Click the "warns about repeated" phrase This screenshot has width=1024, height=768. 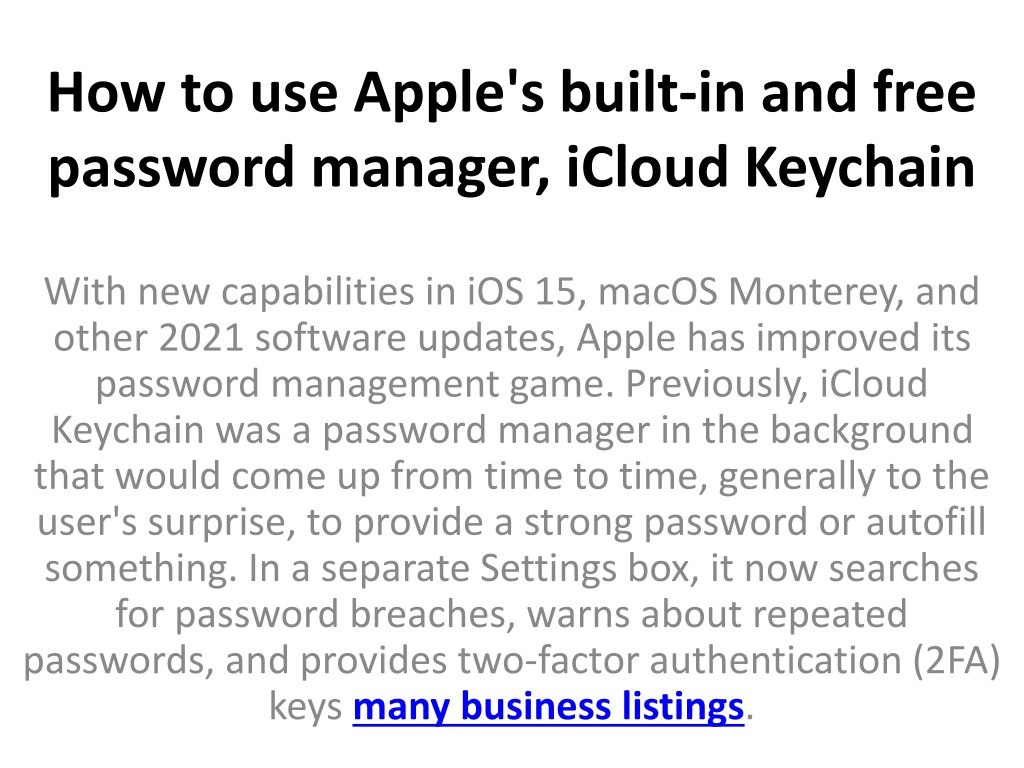[717, 615]
